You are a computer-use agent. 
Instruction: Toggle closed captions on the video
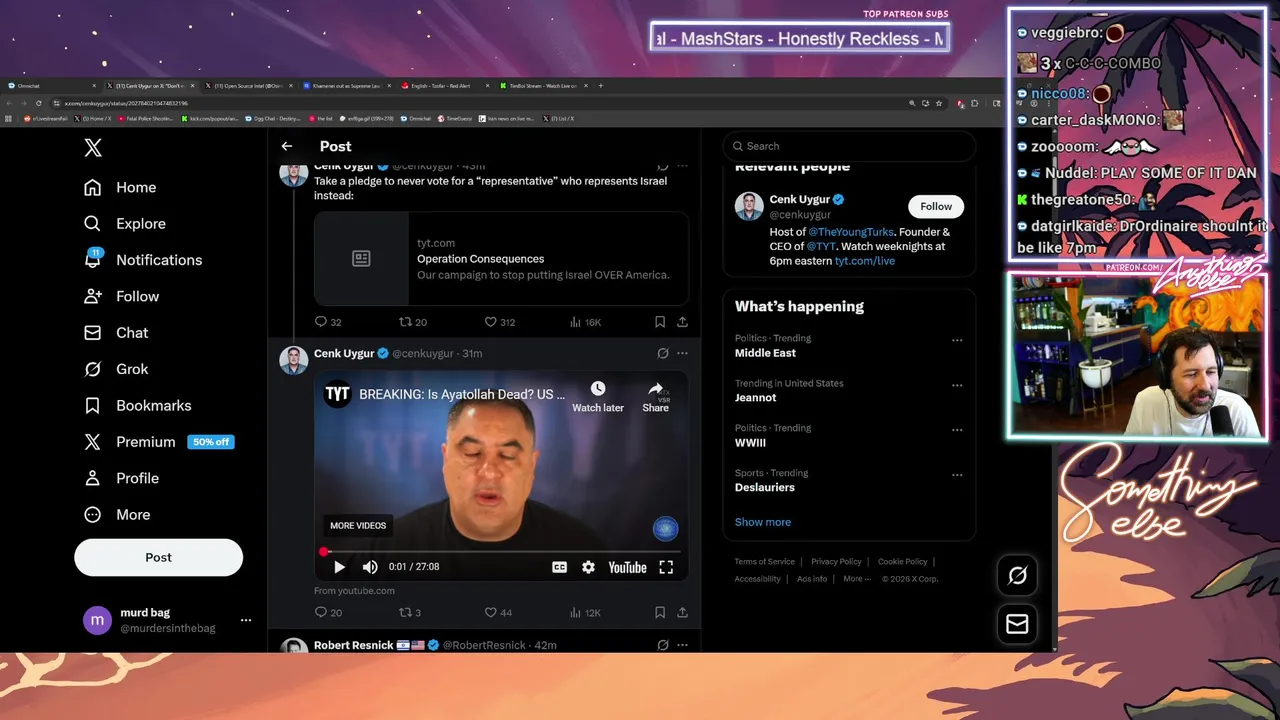click(x=559, y=567)
